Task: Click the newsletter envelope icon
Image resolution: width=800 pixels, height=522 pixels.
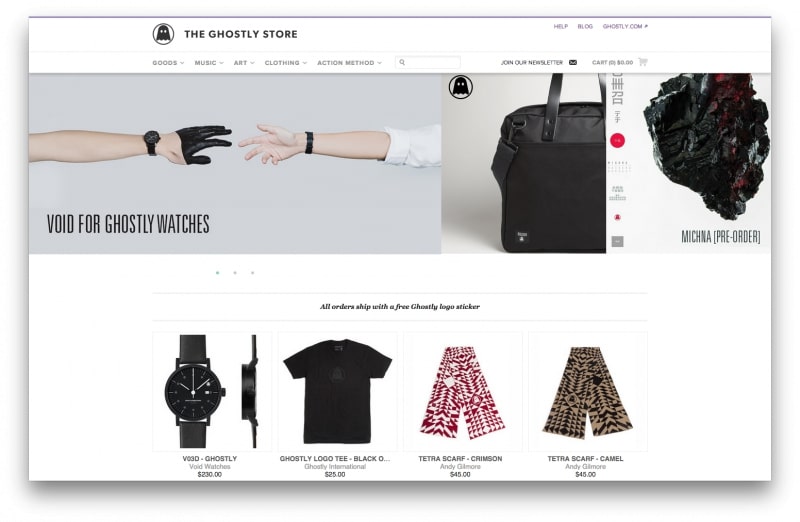Action: tap(573, 62)
